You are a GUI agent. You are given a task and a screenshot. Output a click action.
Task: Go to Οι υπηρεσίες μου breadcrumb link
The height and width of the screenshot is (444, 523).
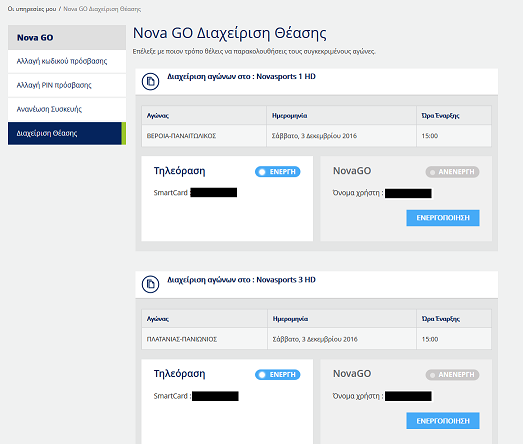pyautogui.click(x=32, y=9)
